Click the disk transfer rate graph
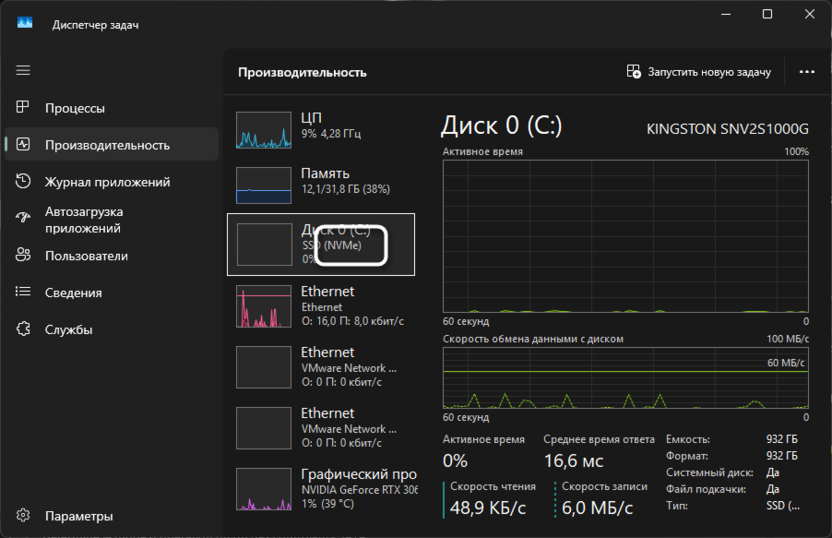Image resolution: width=832 pixels, height=538 pixels. pos(626,378)
